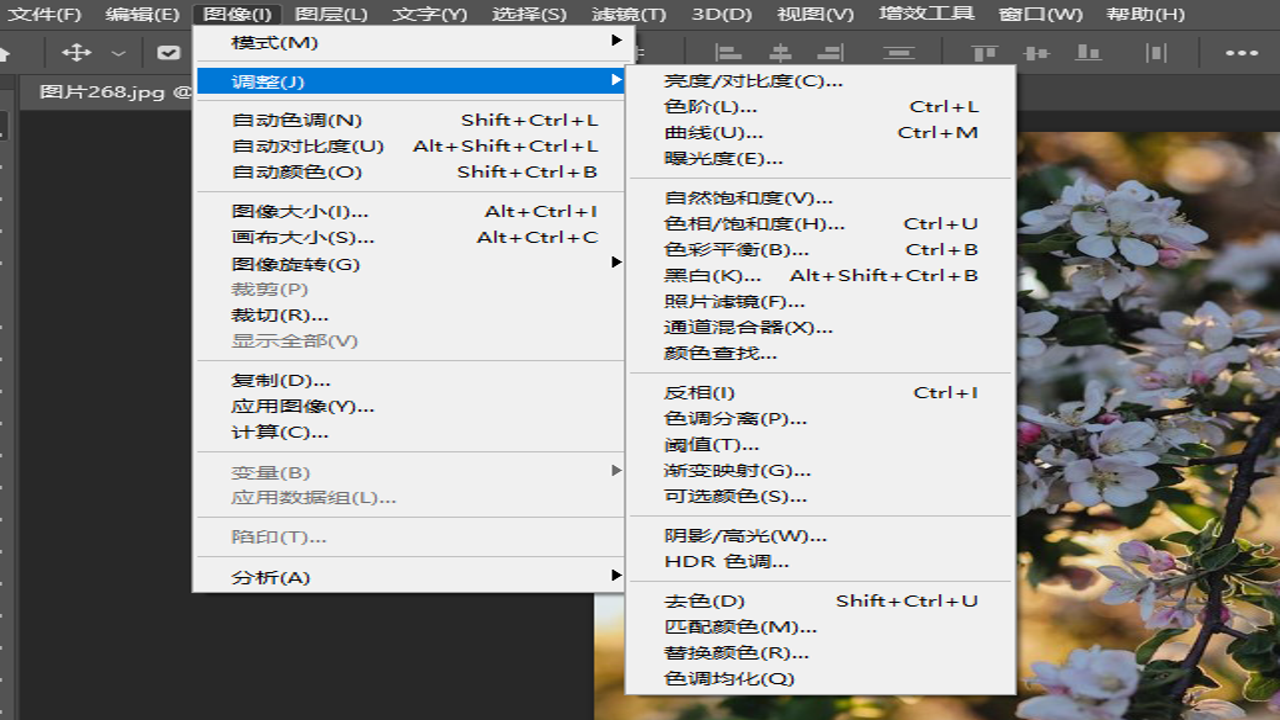The height and width of the screenshot is (720, 1280).
Task: Select 计算(C)... in image menu
Action: coord(411,432)
